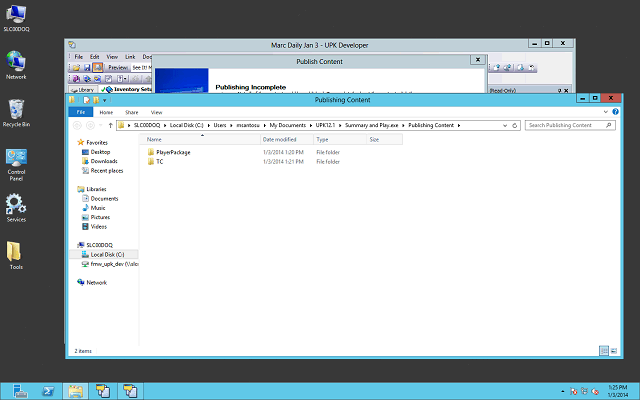Open Link menu in UPK Developer
Image resolution: width=640 pixels, height=400 pixels.
130,57
